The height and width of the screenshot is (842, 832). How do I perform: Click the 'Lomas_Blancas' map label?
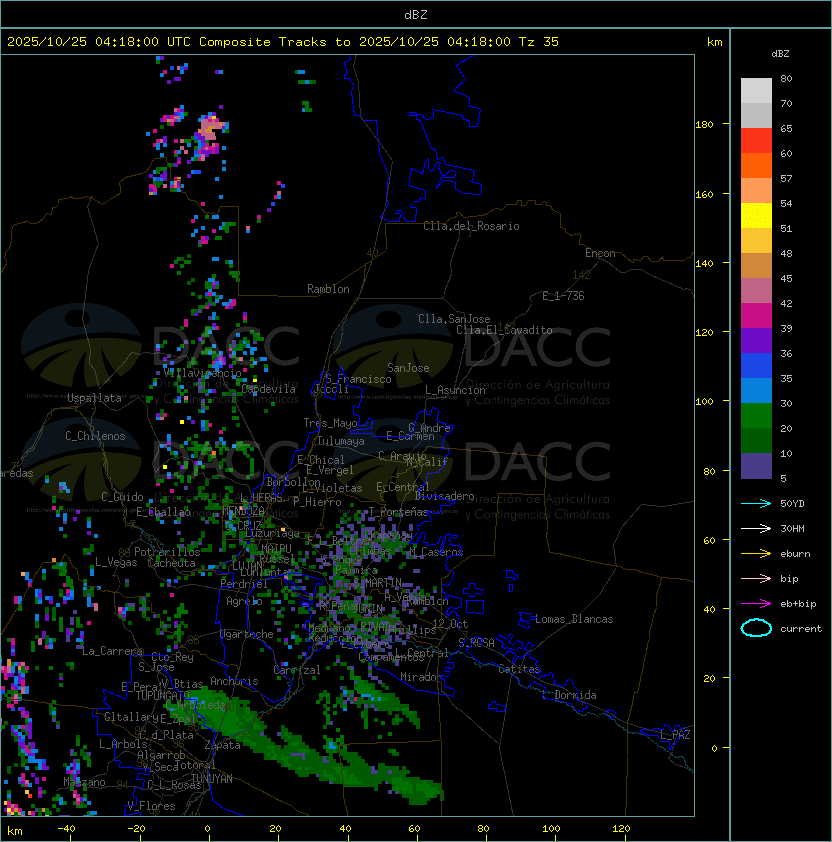574,619
